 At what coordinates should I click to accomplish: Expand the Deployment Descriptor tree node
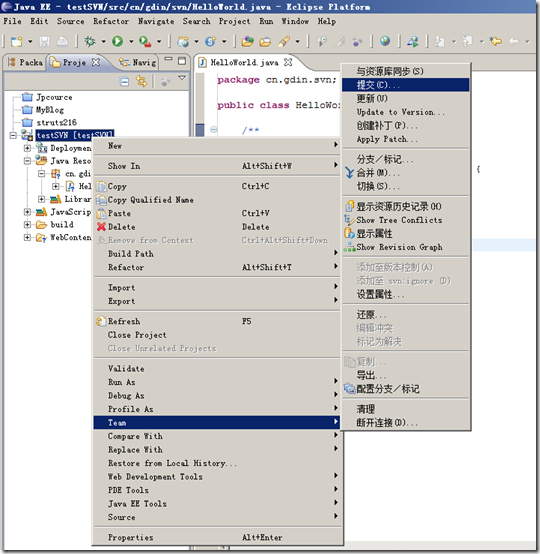(27, 148)
